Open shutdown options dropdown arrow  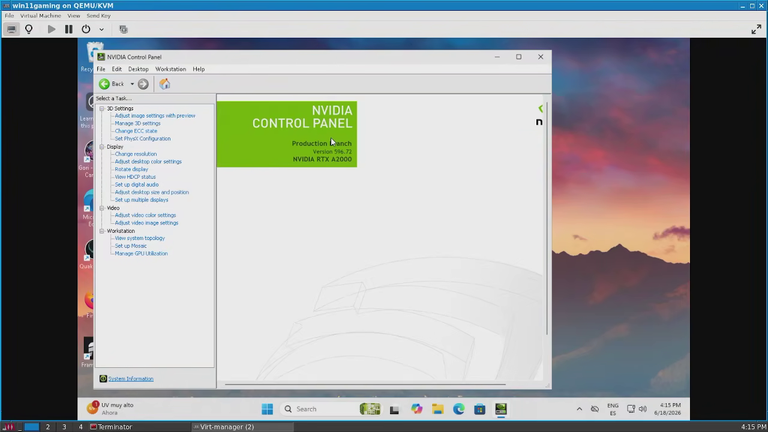(101, 29)
